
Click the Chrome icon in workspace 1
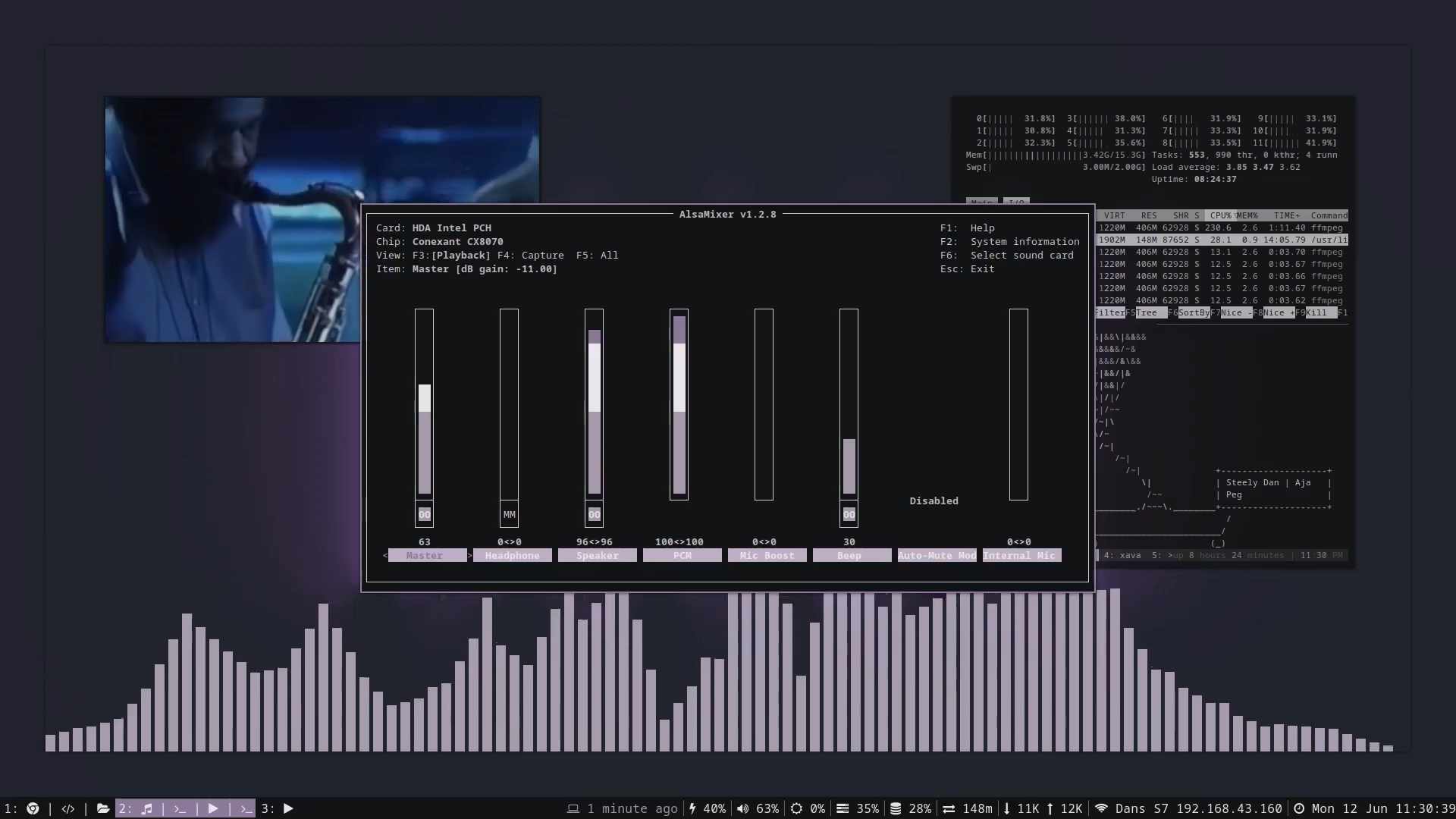pyautogui.click(x=33, y=808)
